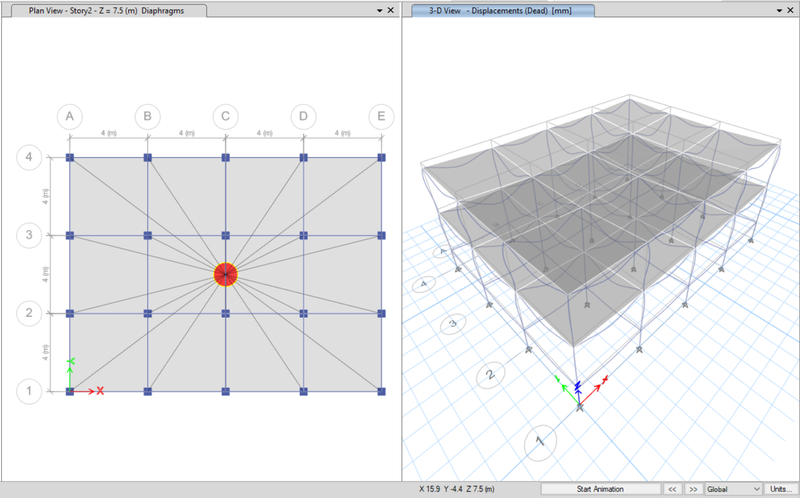Click grid bubble B in plan view
Image resolution: width=800 pixels, height=498 pixels.
[x=147, y=116]
